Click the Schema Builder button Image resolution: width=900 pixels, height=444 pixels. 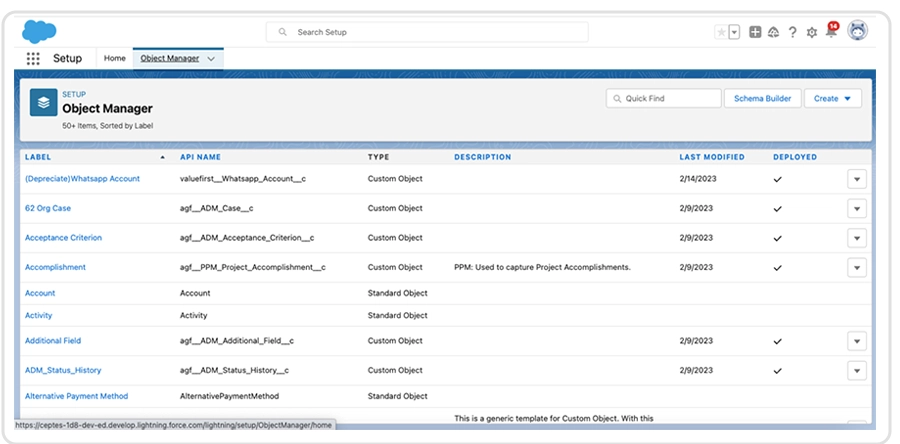click(762, 98)
